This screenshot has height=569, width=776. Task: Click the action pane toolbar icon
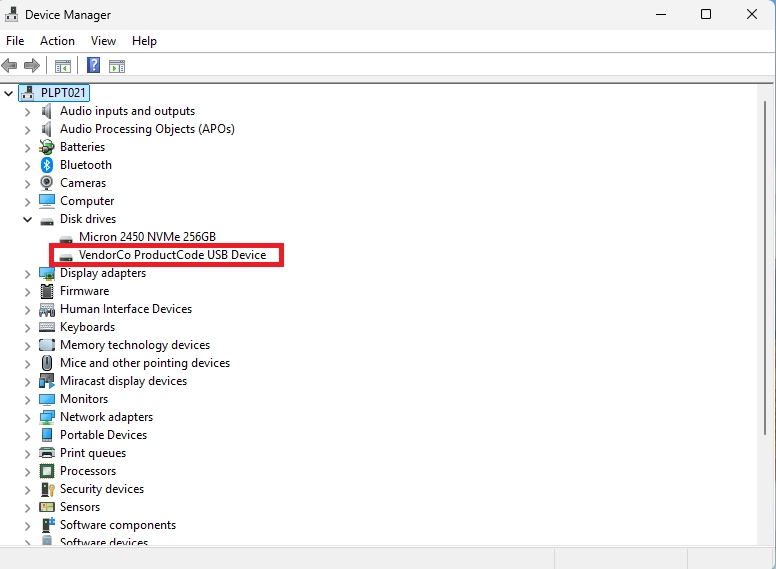[x=117, y=66]
